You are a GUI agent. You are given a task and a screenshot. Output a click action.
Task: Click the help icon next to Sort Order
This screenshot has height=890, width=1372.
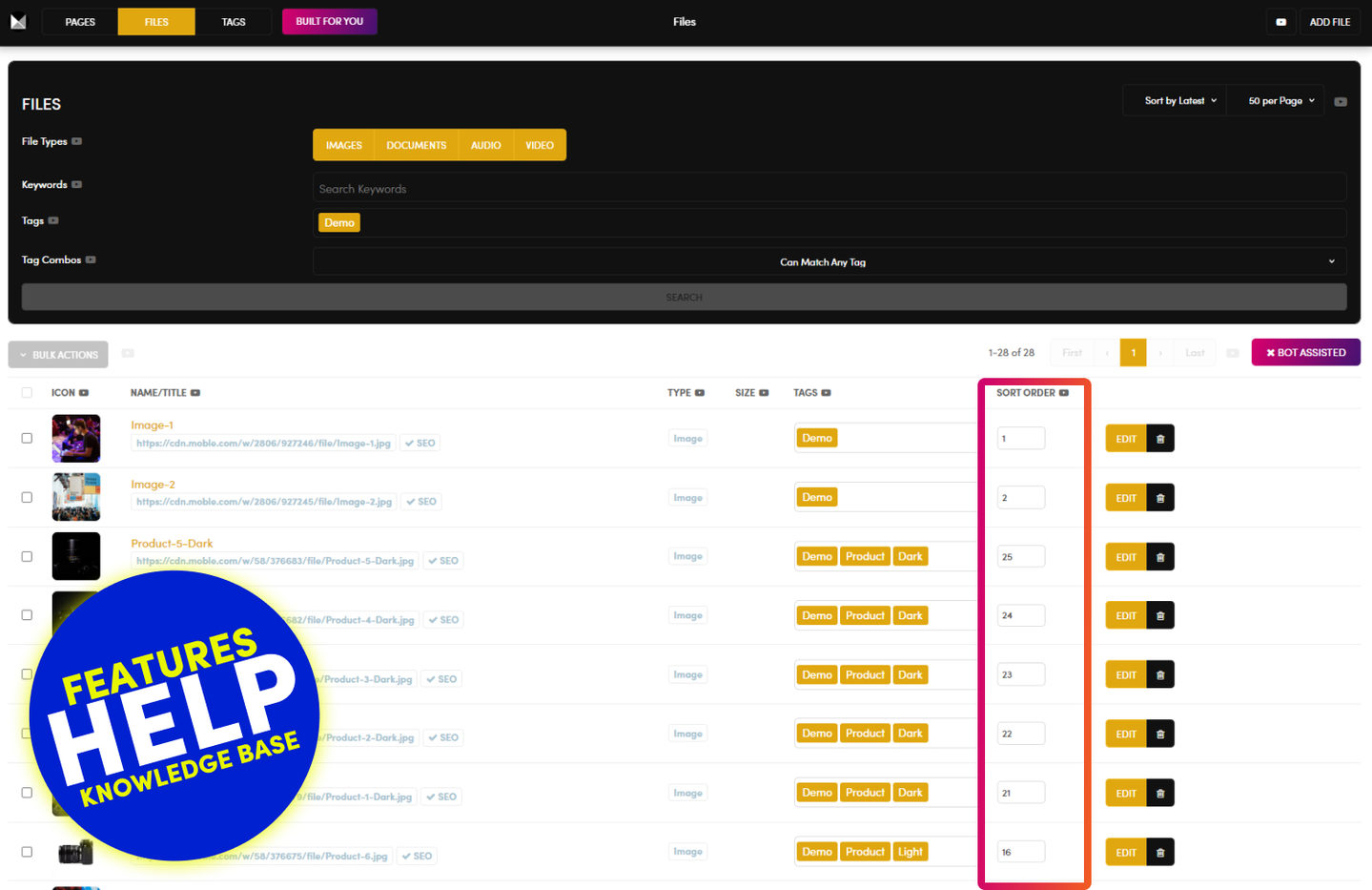click(x=1064, y=393)
